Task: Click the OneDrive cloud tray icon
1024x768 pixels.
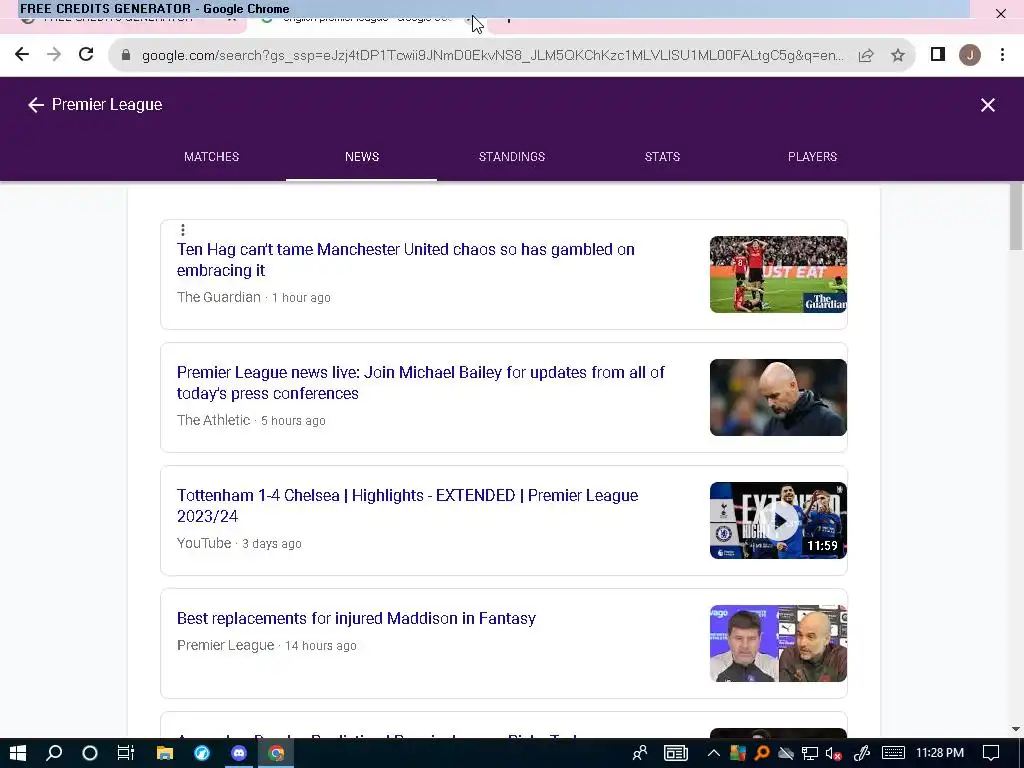Action: [786, 753]
